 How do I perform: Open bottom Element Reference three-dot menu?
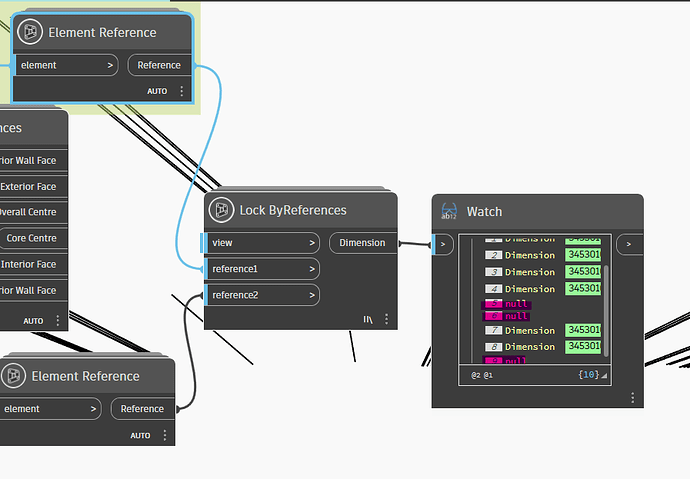(x=165, y=435)
